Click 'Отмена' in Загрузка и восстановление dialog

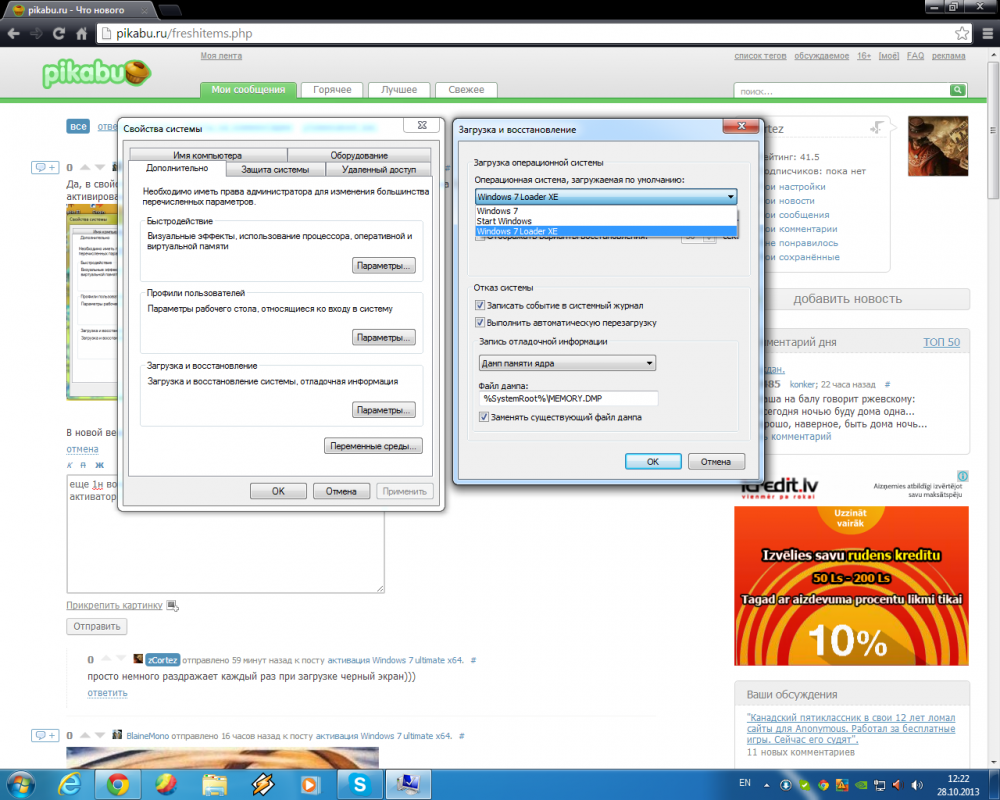(716, 461)
